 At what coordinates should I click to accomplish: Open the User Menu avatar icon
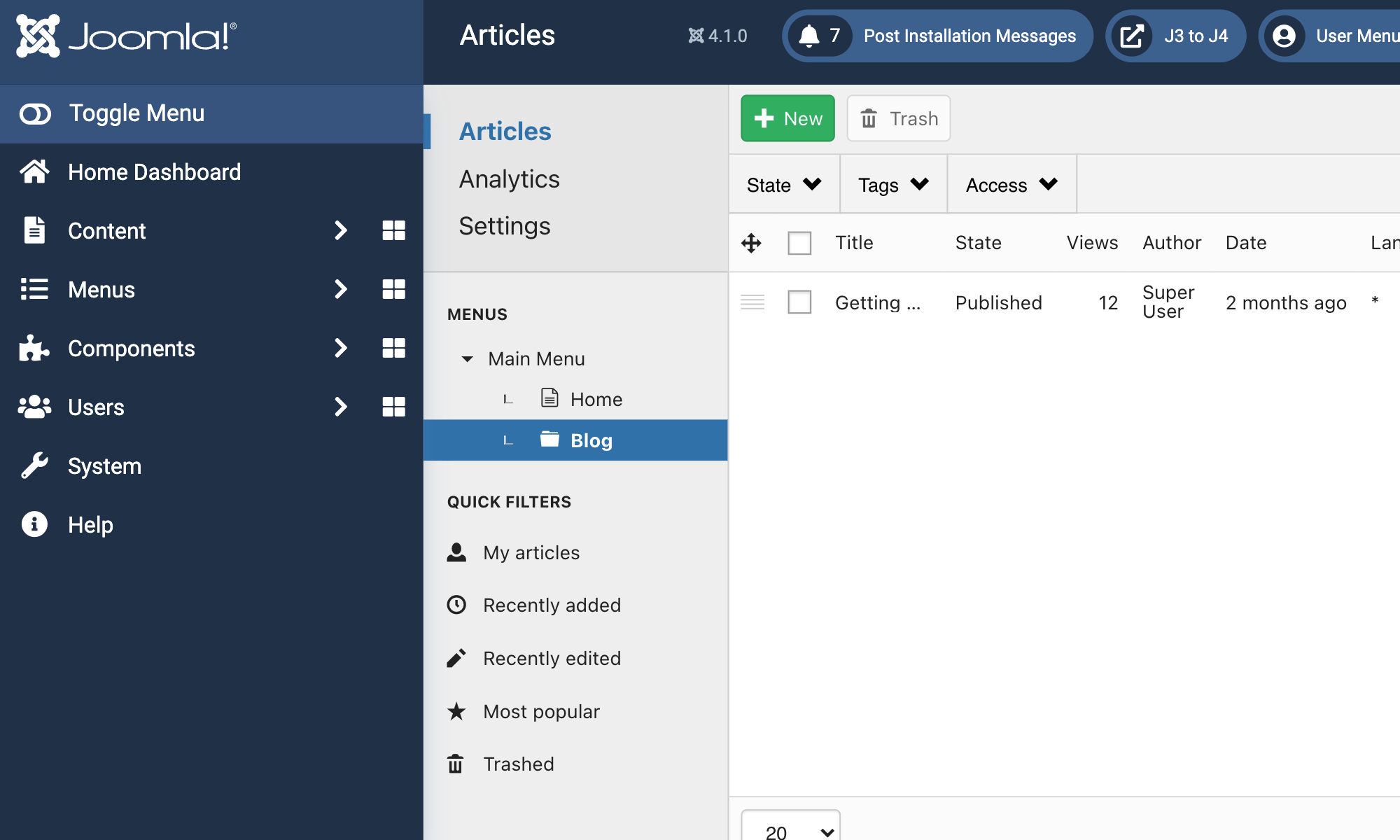click(1284, 36)
